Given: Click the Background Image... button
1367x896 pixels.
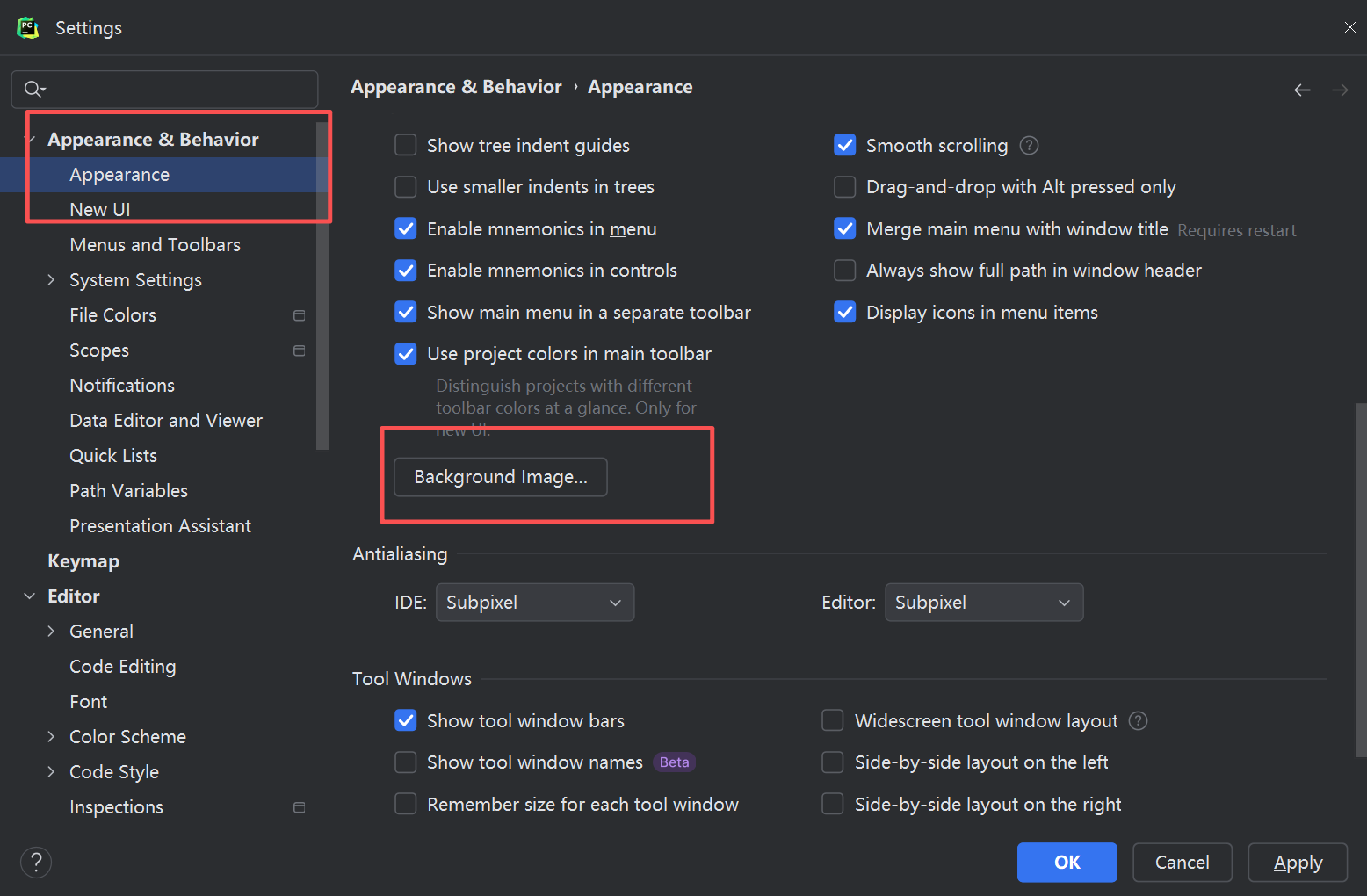Looking at the screenshot, I should tap(501, 477).
